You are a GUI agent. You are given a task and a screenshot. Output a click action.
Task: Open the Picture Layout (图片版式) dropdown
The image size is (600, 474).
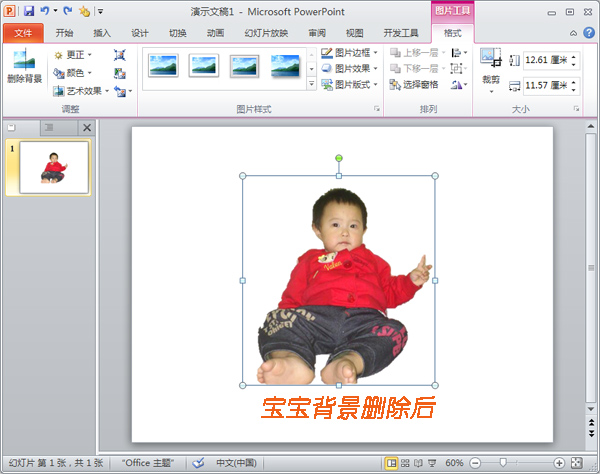[x=349, y=85]
